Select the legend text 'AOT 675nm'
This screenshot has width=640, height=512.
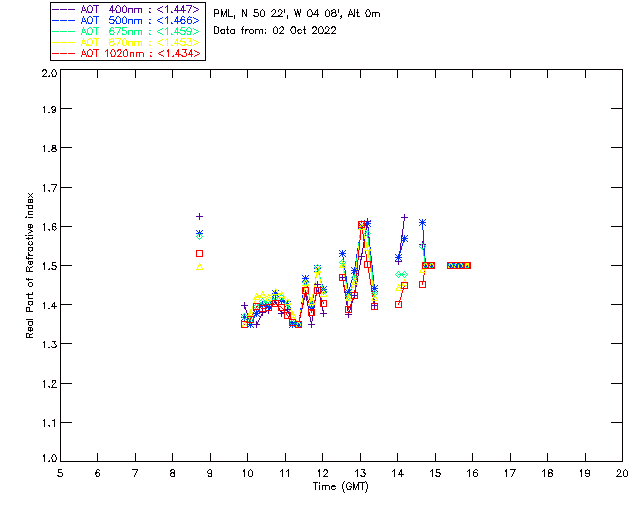point(111,31)
